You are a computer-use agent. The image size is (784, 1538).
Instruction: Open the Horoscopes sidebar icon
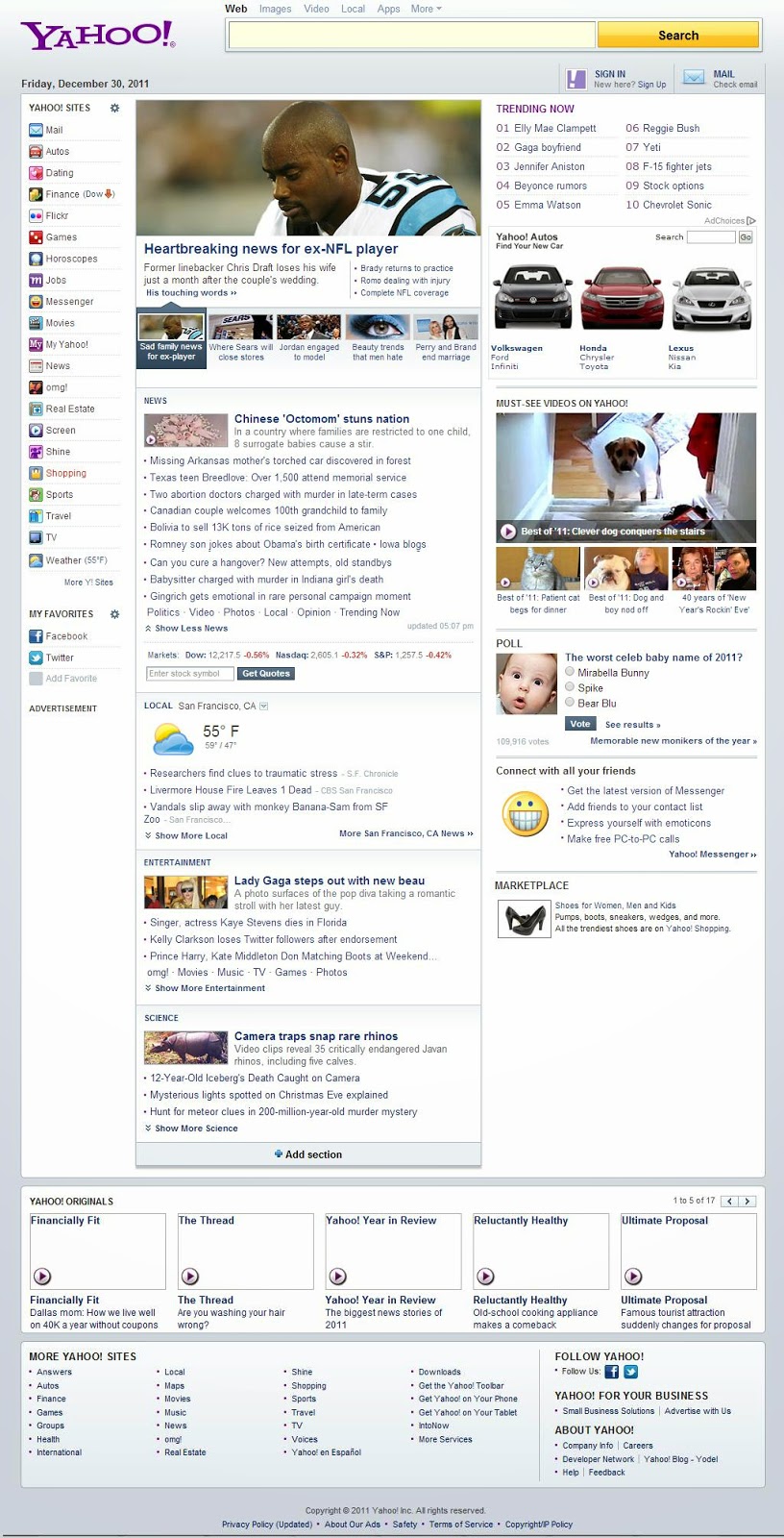(x=36, y=259)
